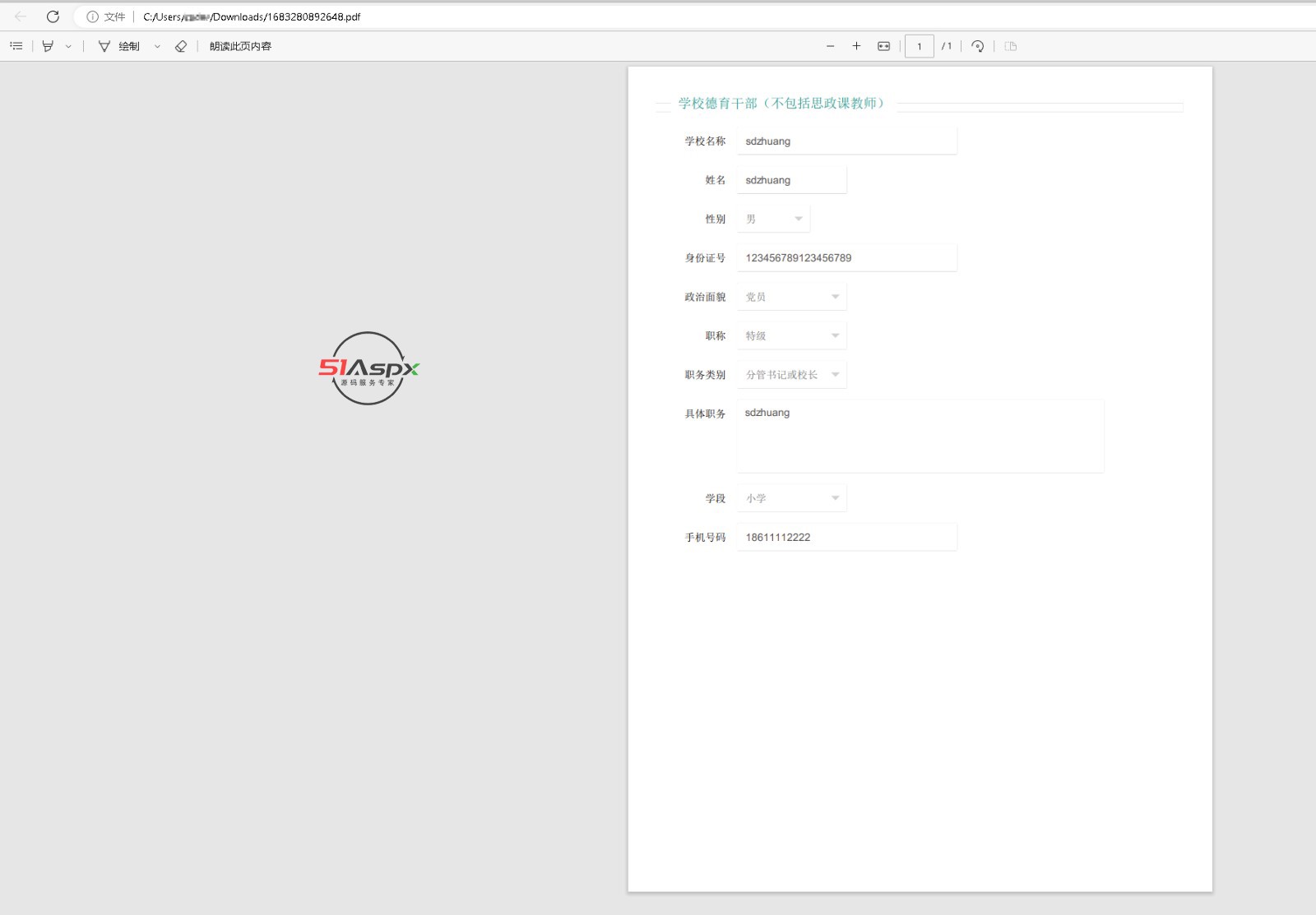Click the 职称 value 特级
This screenshot has width=1316, height=915.
tap(756, 335)
